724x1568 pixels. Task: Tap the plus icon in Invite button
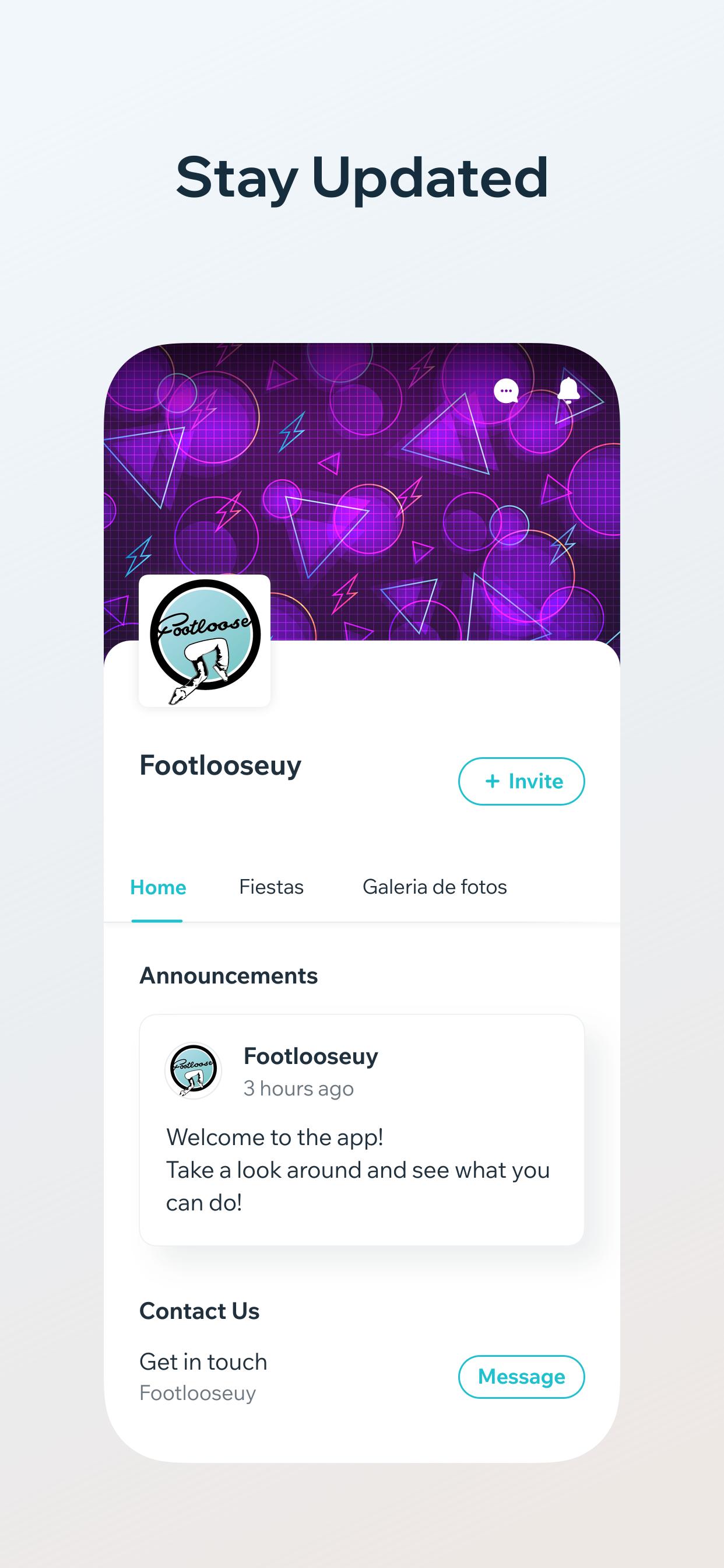coord(492,781)
